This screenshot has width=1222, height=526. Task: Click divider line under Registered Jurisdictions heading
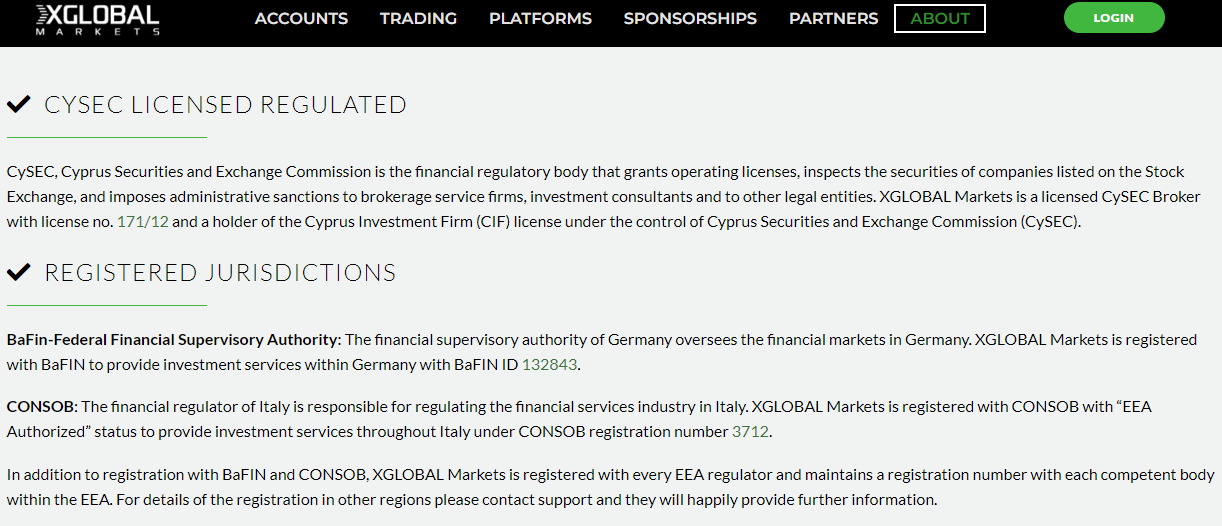coord(107,305)
